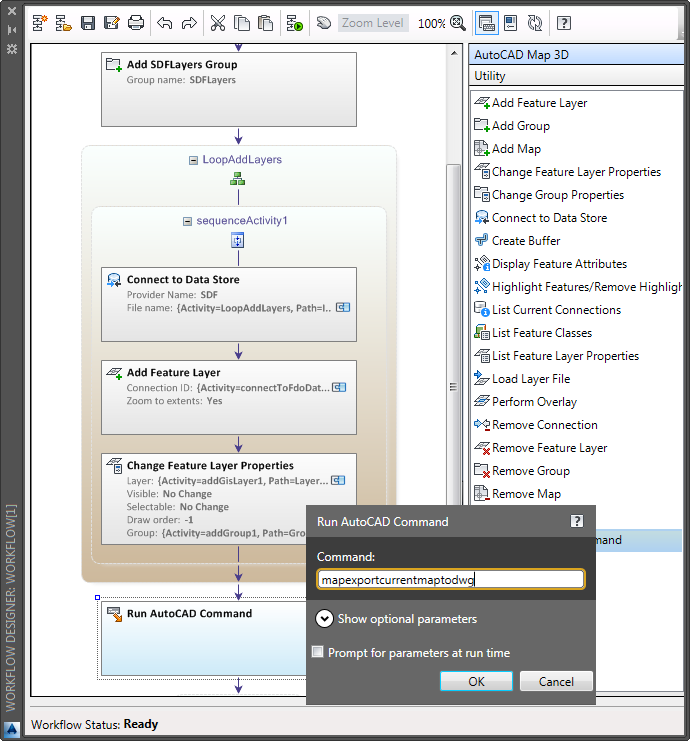Click the refresh arrows icon
Viewport: 690px width, 741px height.
point(535,23)
